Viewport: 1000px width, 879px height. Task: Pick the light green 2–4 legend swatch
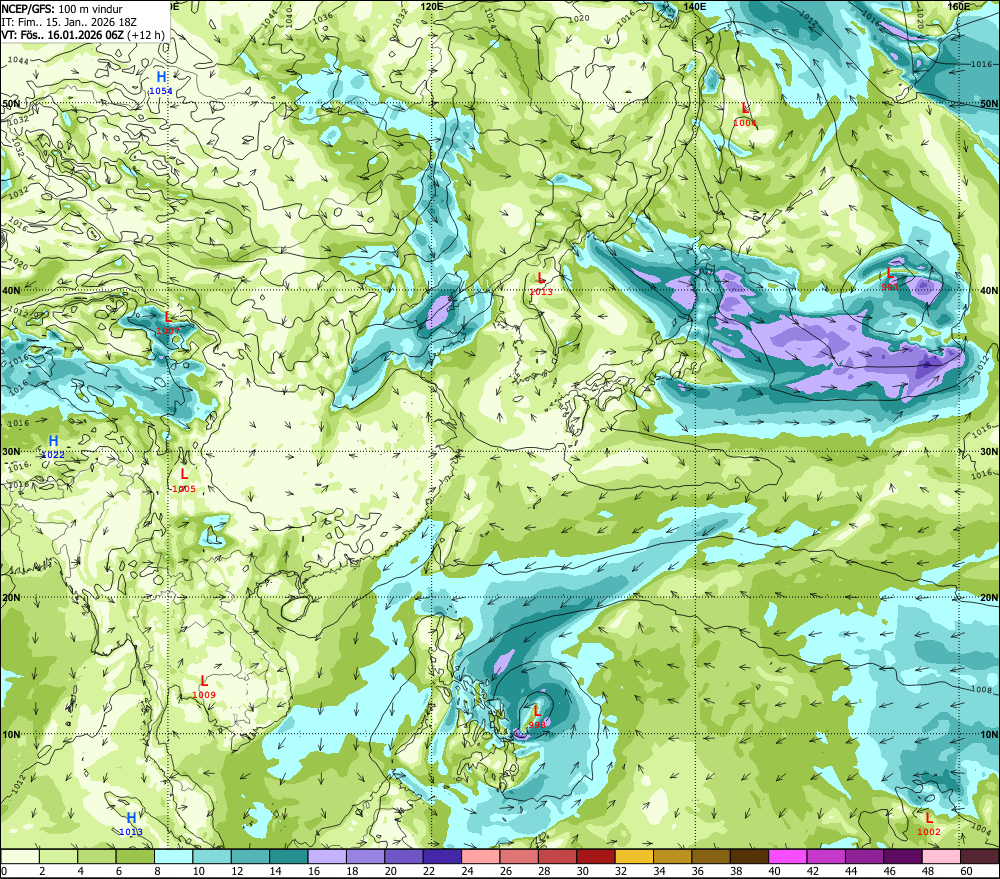coord(59,856)
